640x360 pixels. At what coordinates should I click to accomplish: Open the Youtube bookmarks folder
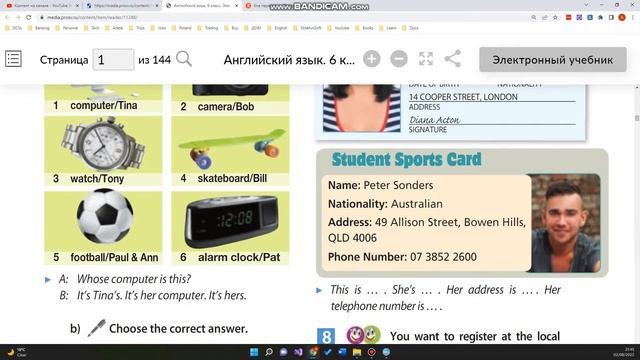(338, 28)
